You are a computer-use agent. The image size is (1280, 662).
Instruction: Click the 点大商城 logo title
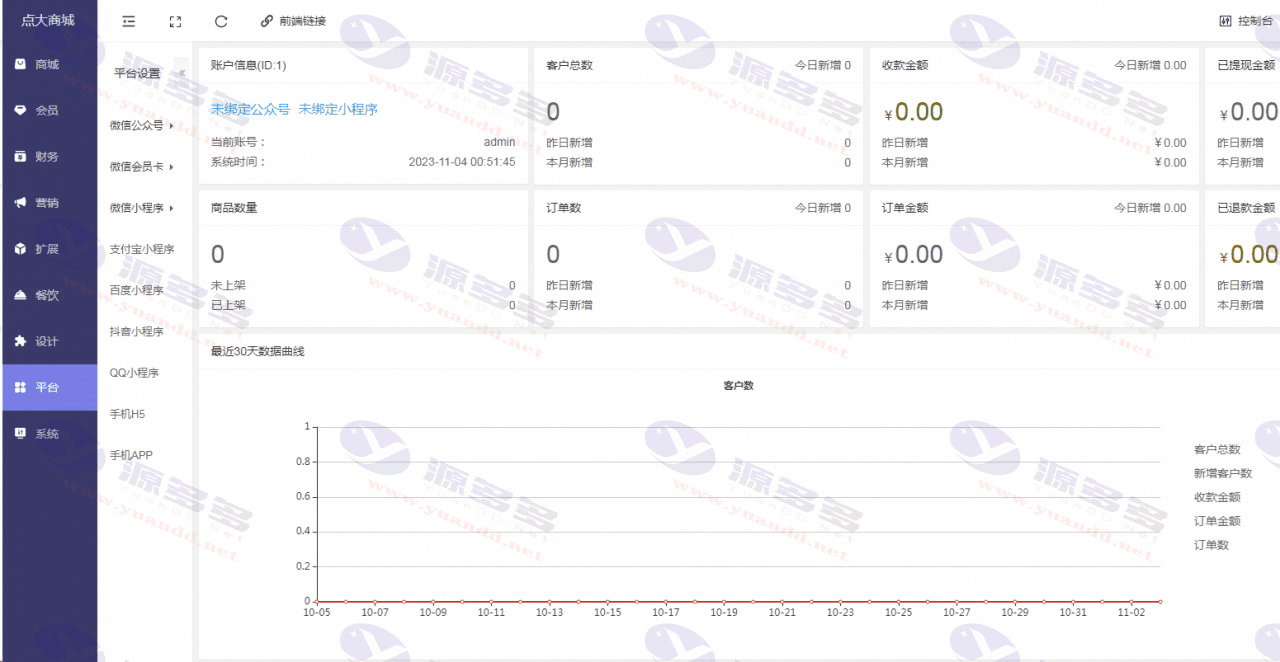pos(48,20)
